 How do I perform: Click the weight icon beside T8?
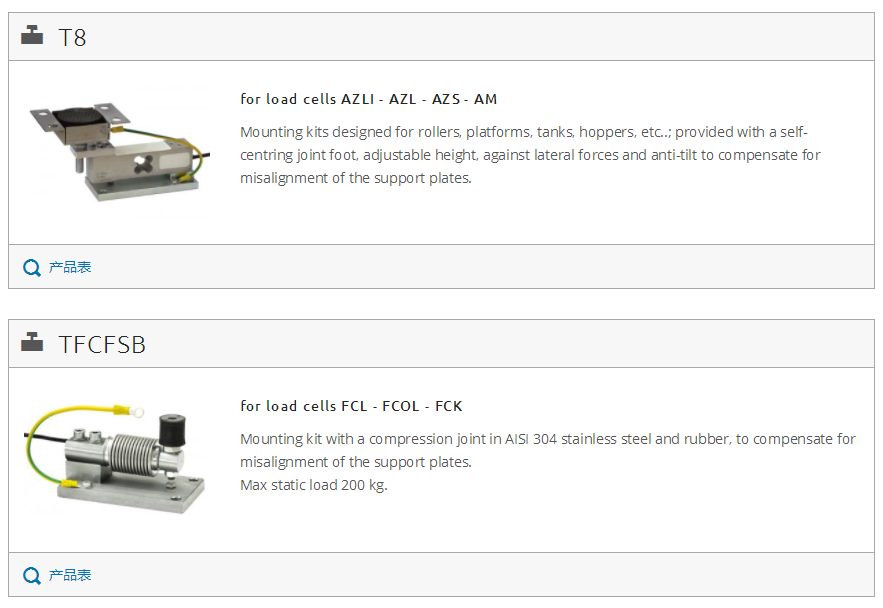(32, 35)
